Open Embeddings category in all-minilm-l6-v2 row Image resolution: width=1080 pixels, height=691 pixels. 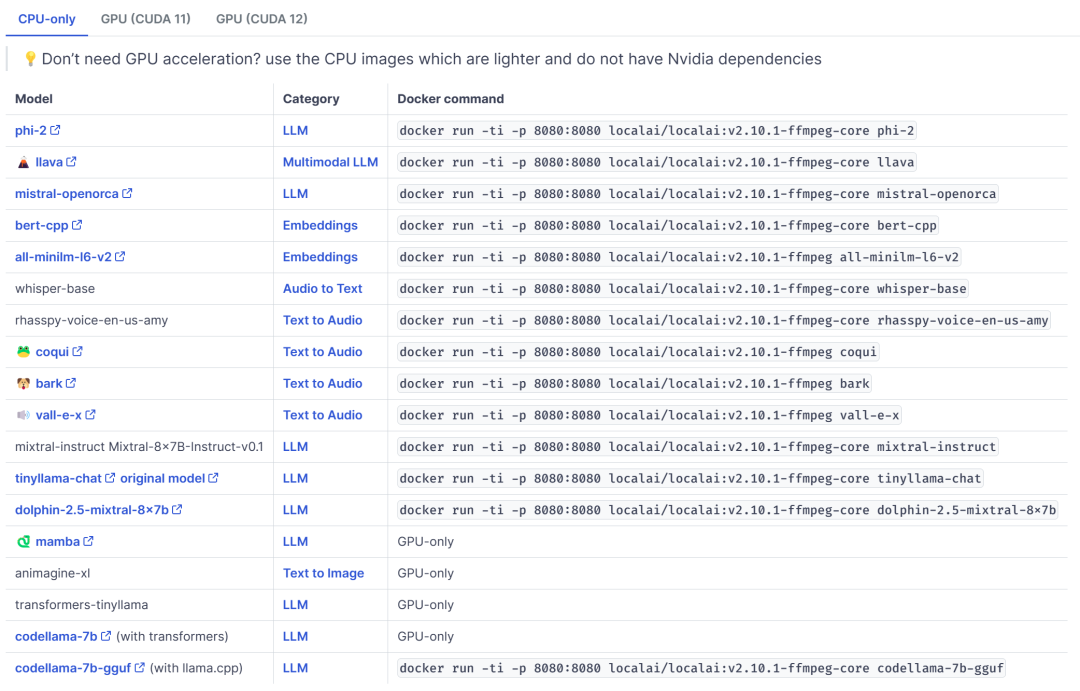(320, 258)
